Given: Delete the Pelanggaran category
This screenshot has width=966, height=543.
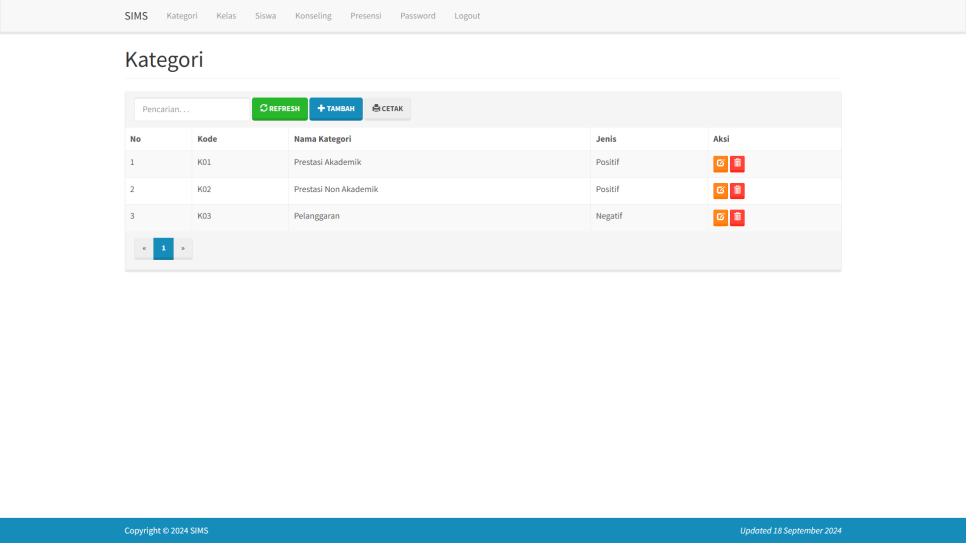Looking at the screenshot, I should click(737, 218).
